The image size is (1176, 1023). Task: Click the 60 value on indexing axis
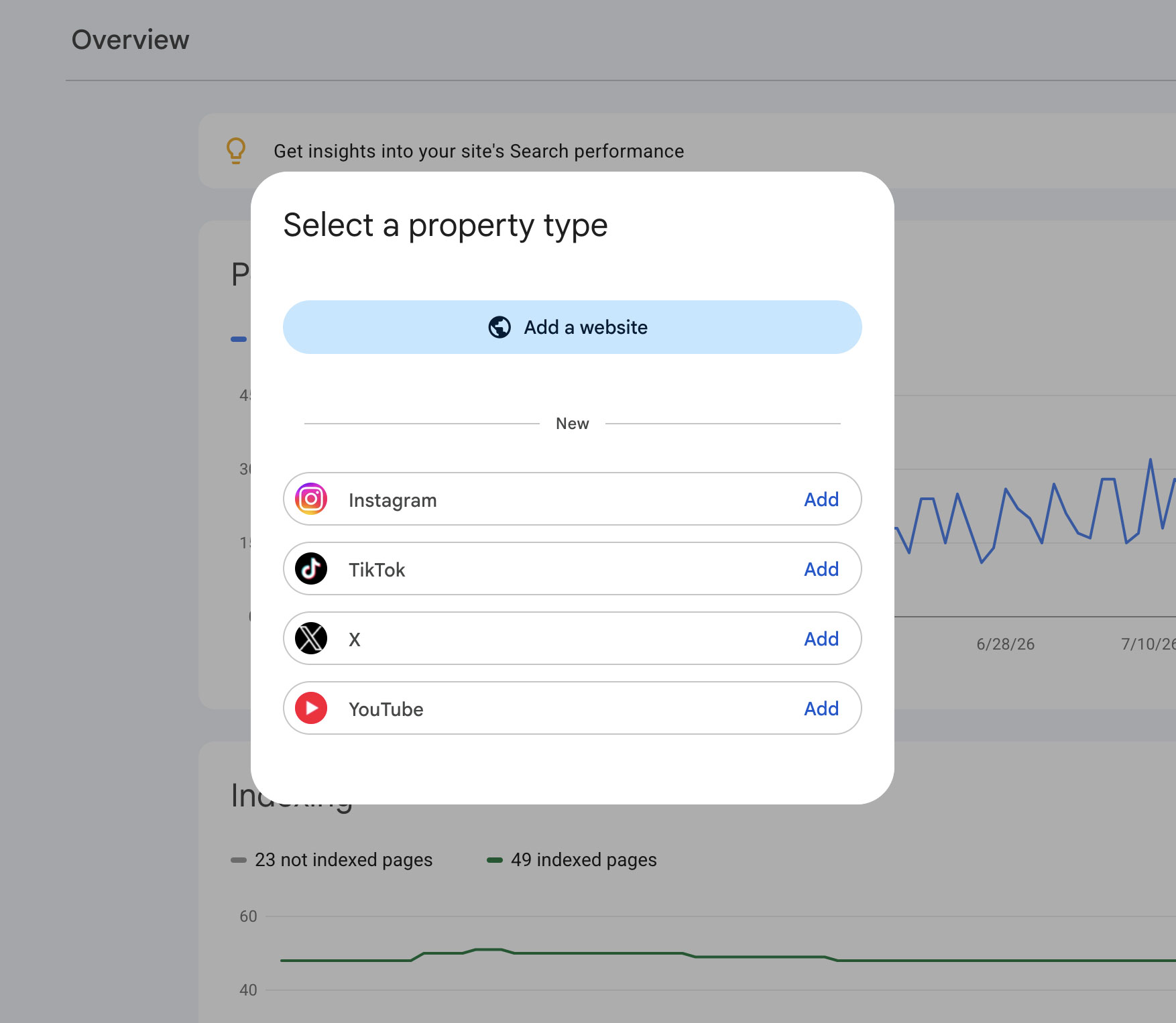248,916
